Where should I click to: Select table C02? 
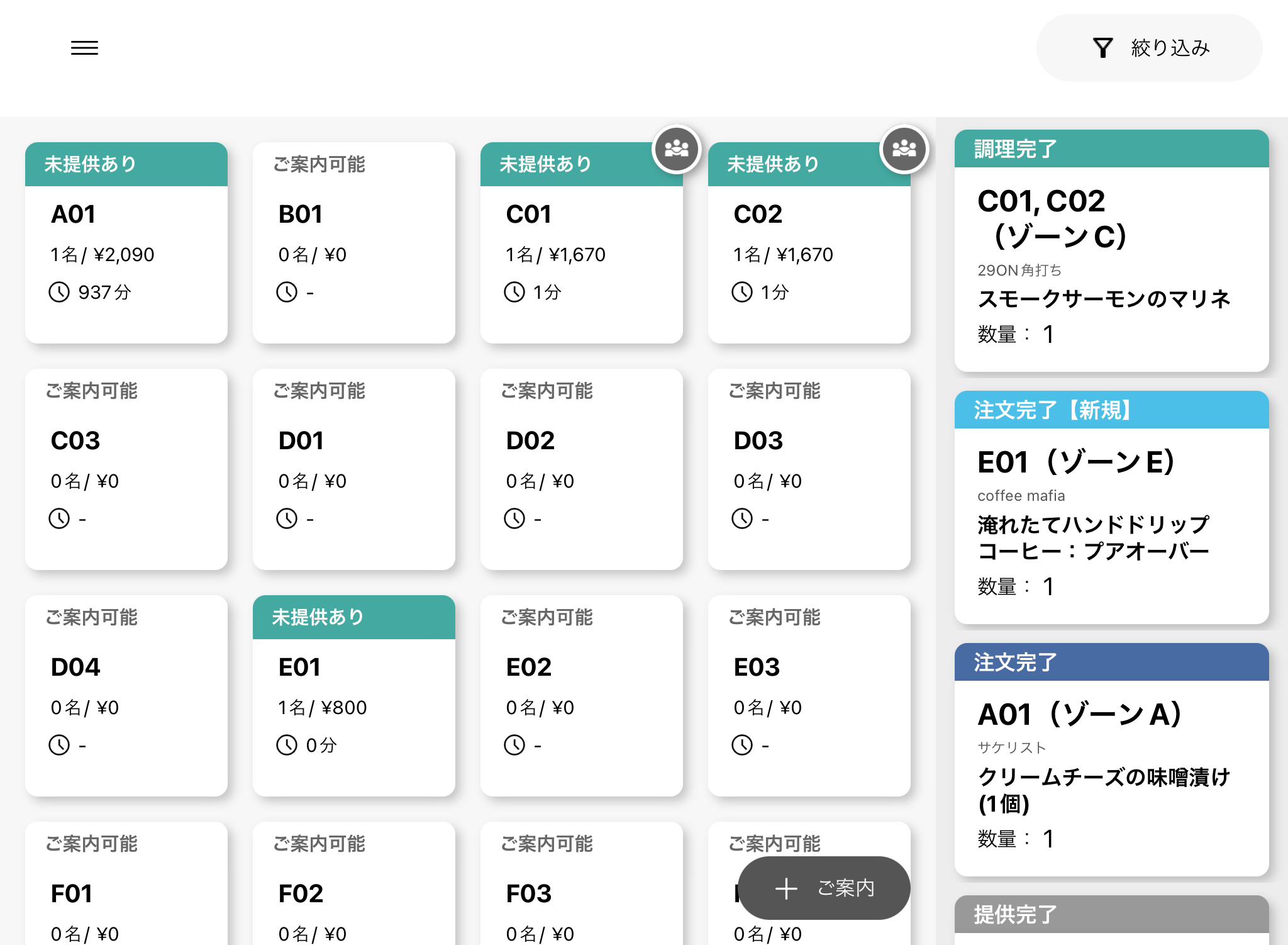pyautogui.click(x=809, y=243)
